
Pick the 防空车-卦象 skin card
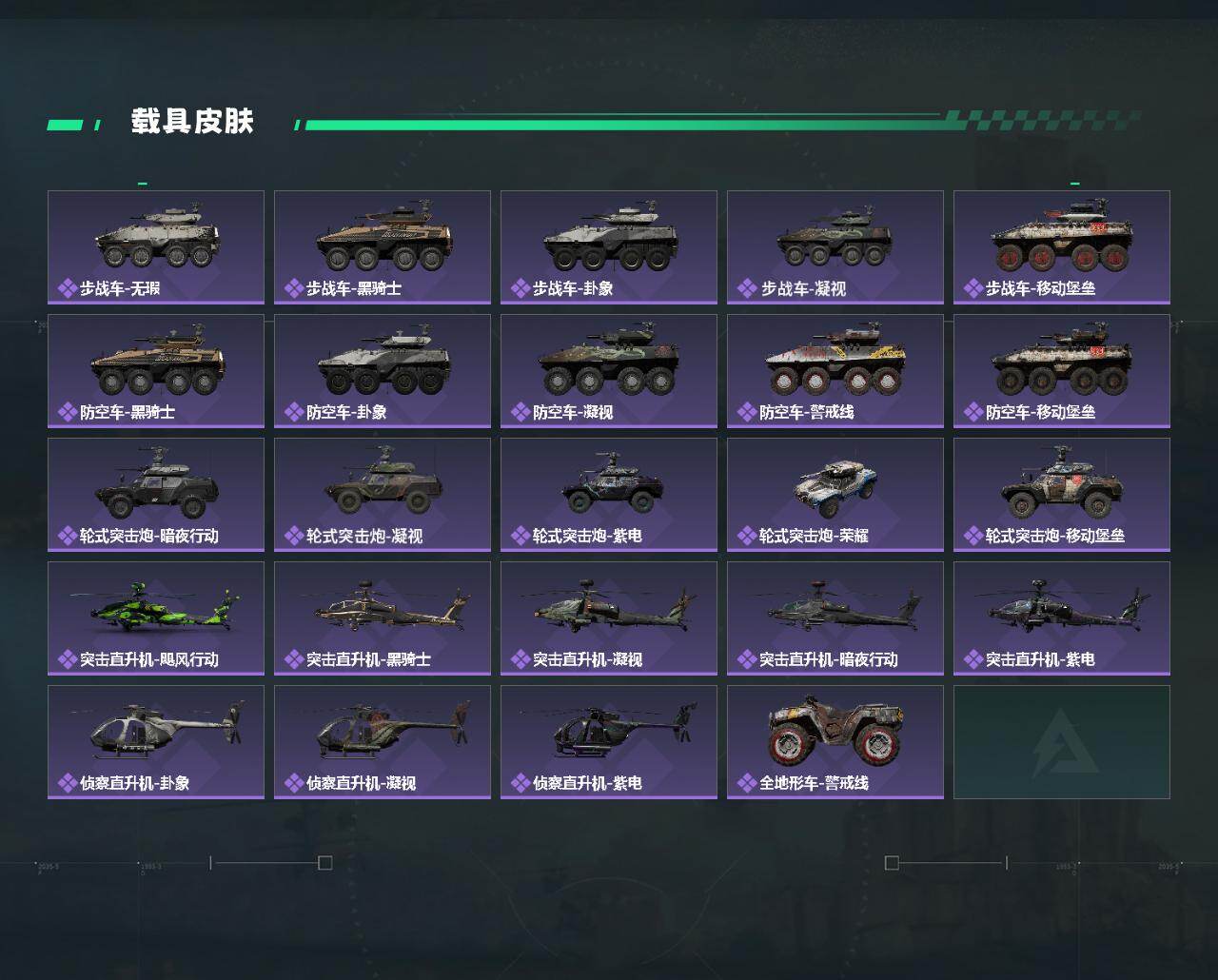383,371
